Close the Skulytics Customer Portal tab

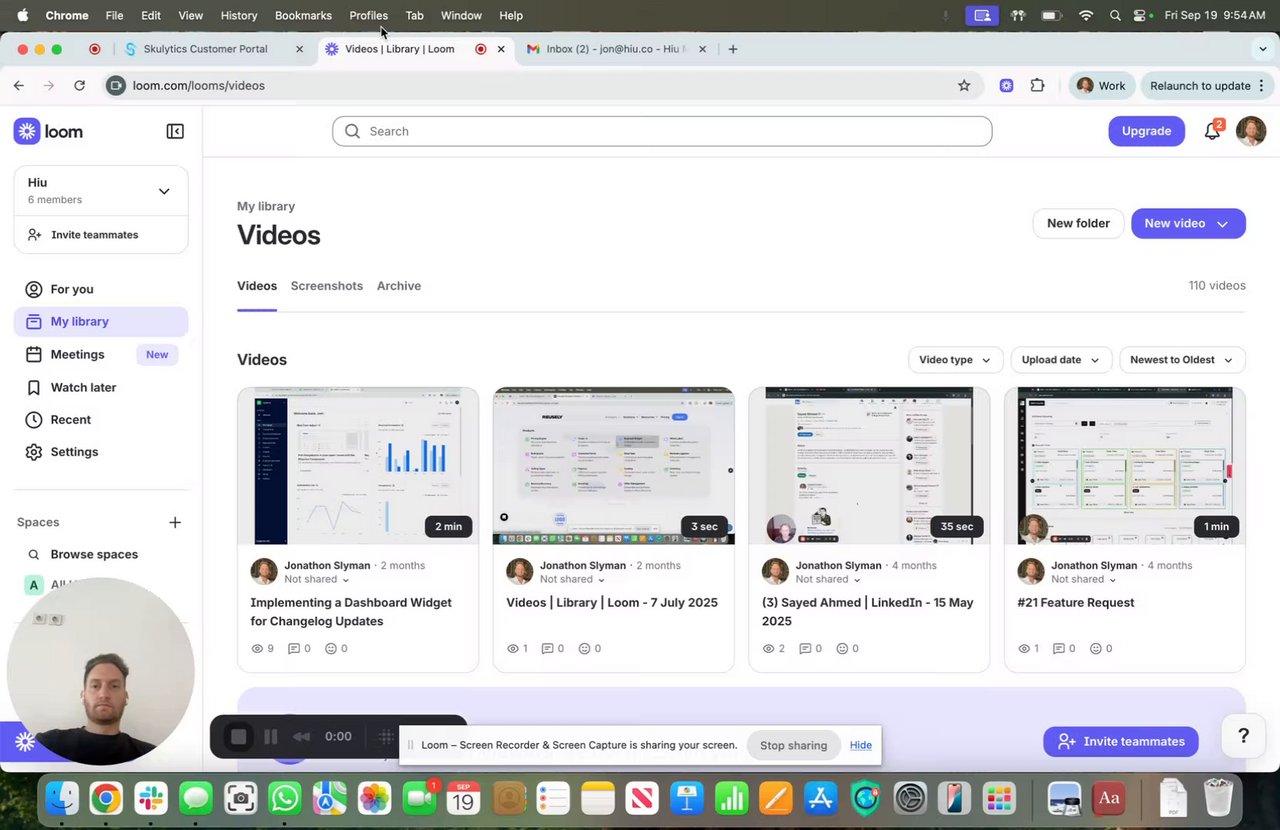click(x=299, y=49)
